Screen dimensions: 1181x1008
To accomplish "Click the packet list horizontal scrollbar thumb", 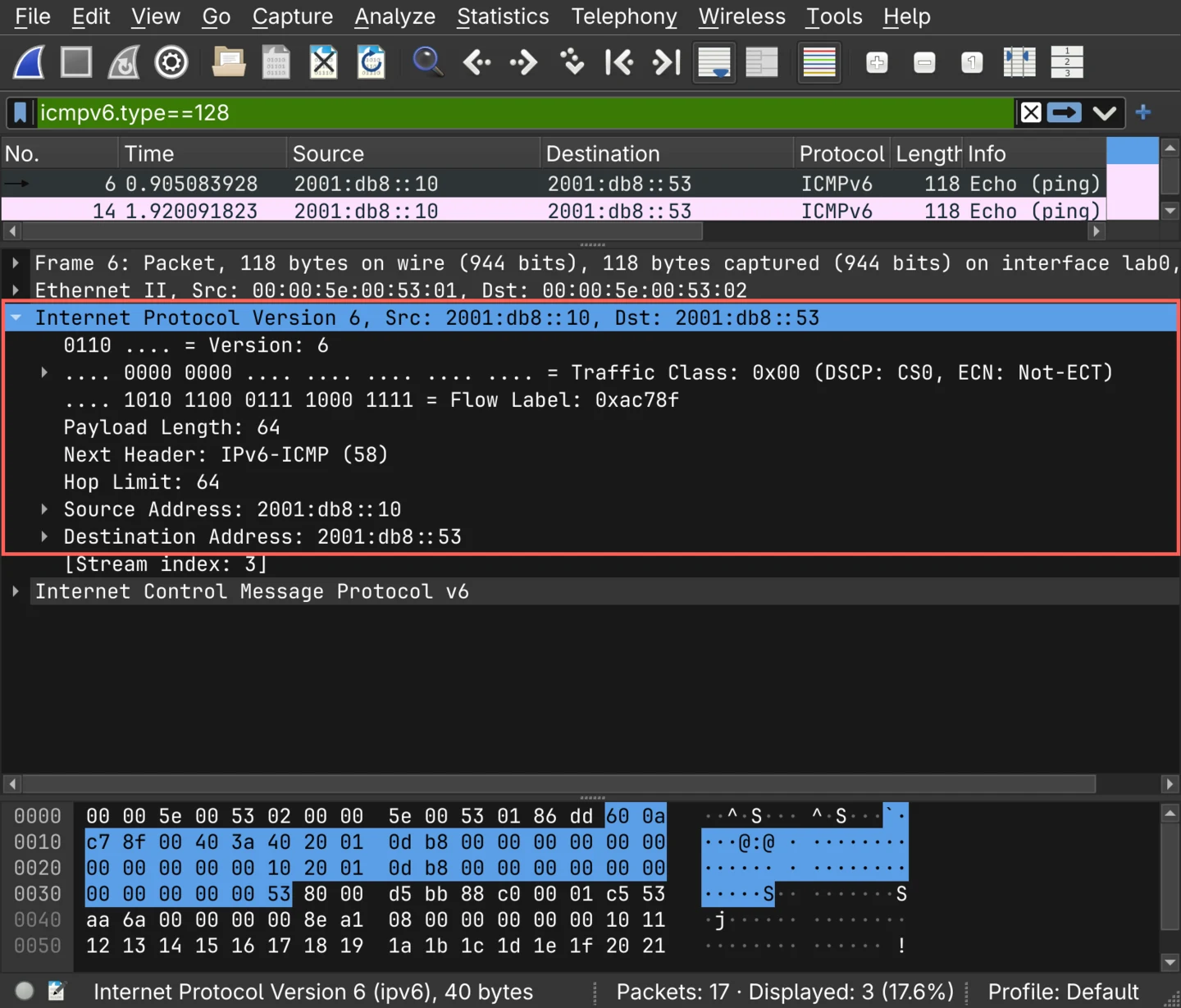I will (362, 231).
